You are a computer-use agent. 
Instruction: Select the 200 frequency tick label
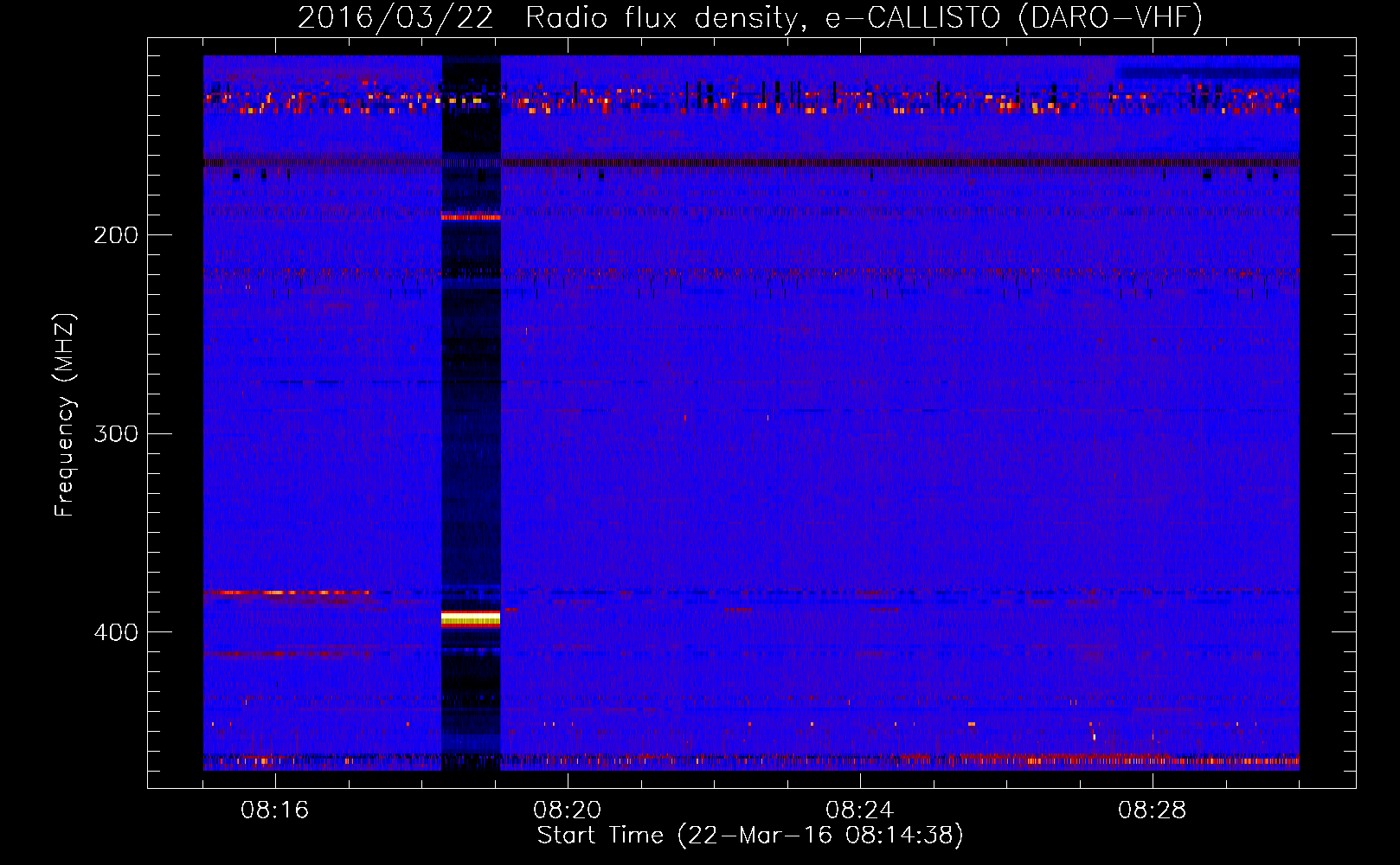pos(116,235)
